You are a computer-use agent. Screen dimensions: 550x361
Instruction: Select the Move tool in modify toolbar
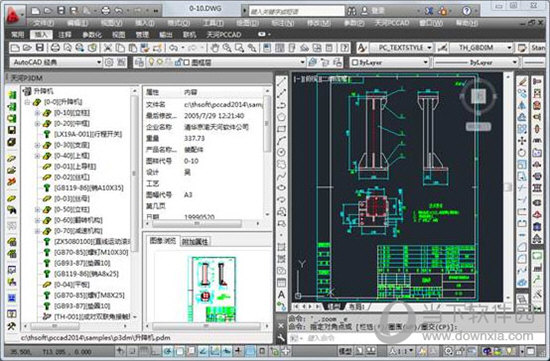click(x=522, y=141)
